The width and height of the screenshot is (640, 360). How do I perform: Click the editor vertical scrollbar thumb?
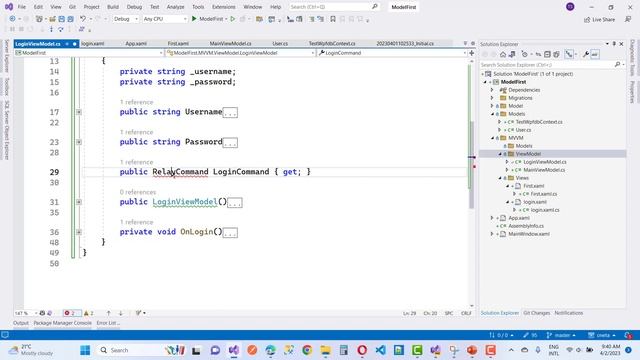click(471, 165)
